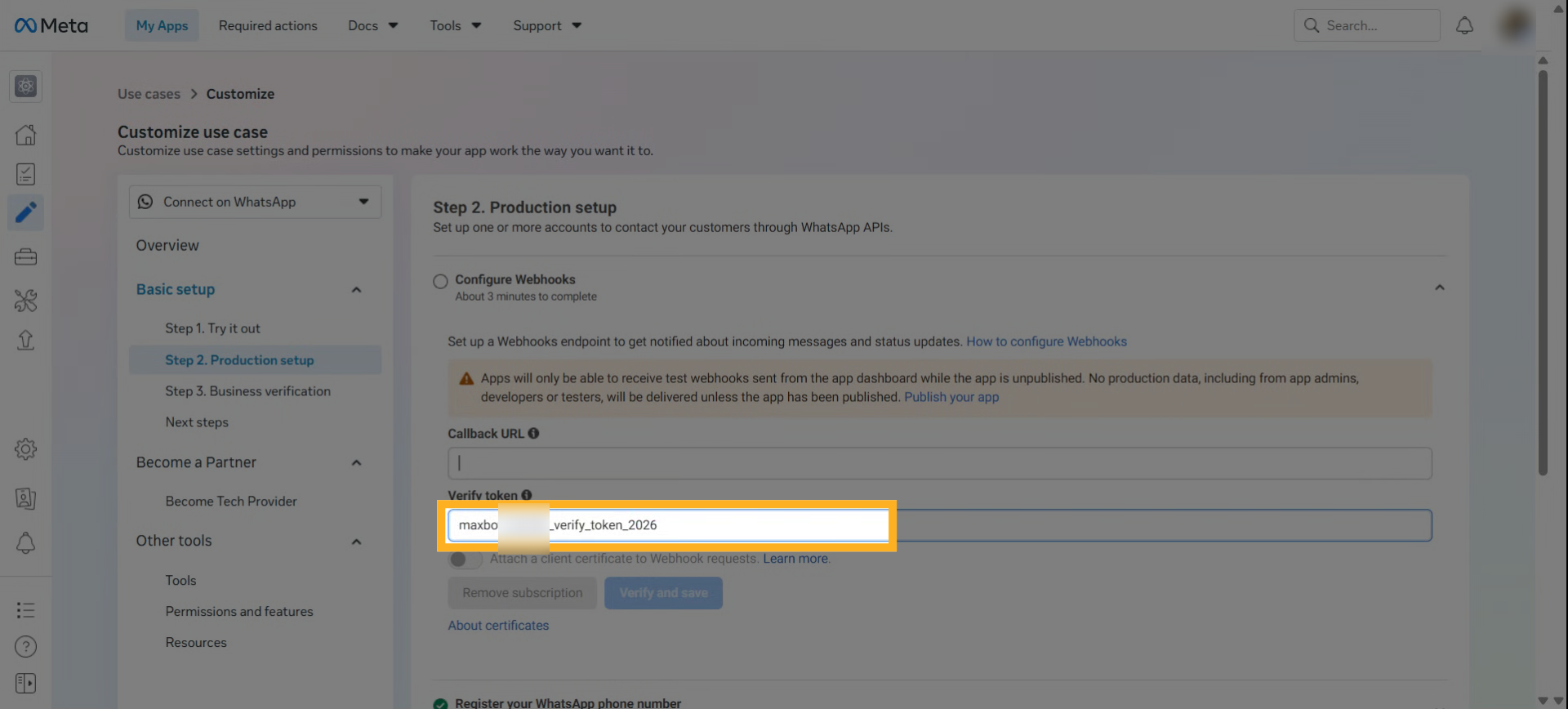Click Publish your app link
The image size is (1568, 709).
tap(951, 397)
